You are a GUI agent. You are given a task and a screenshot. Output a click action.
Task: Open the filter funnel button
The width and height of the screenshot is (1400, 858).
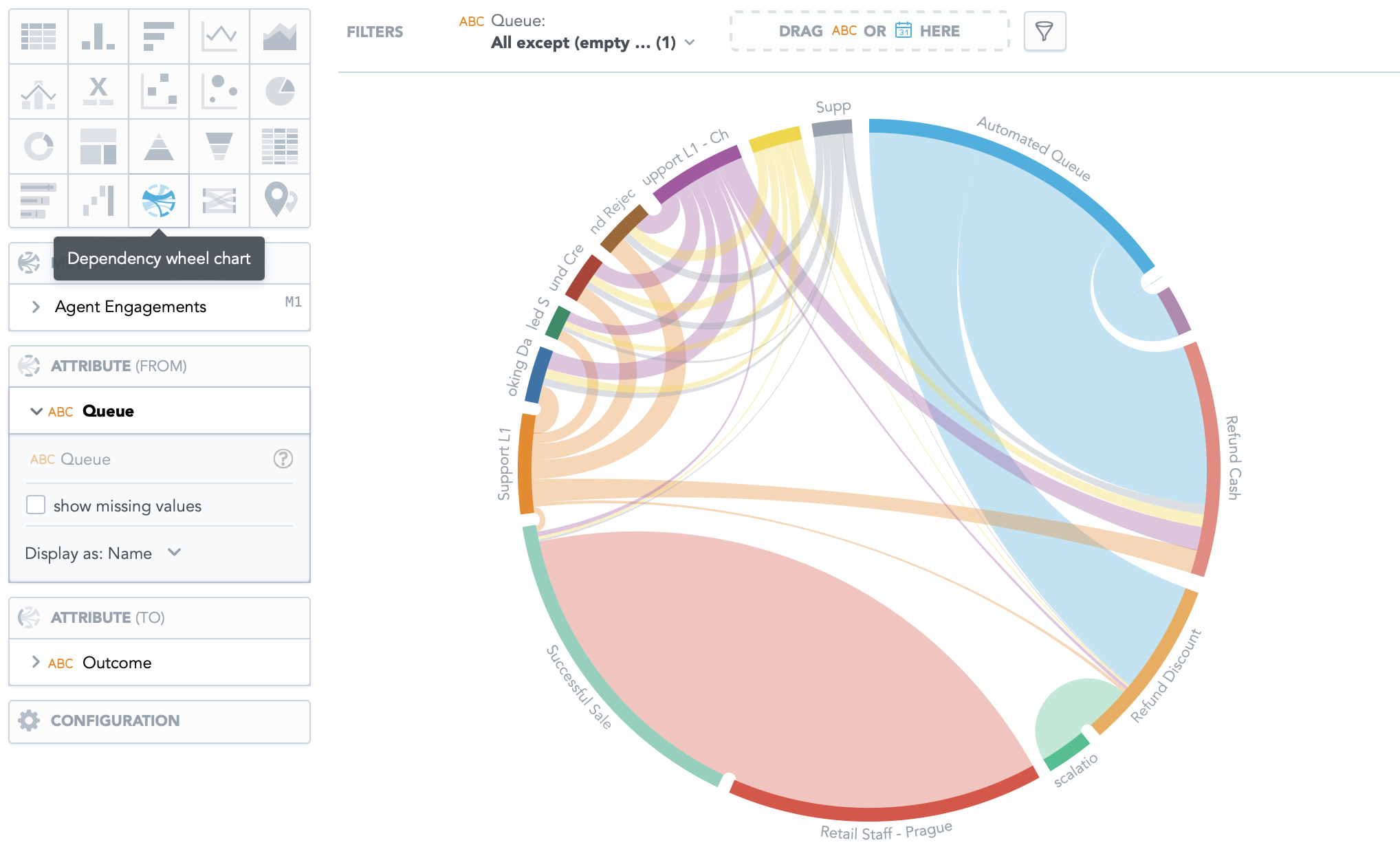click(x=1044, y=31)
